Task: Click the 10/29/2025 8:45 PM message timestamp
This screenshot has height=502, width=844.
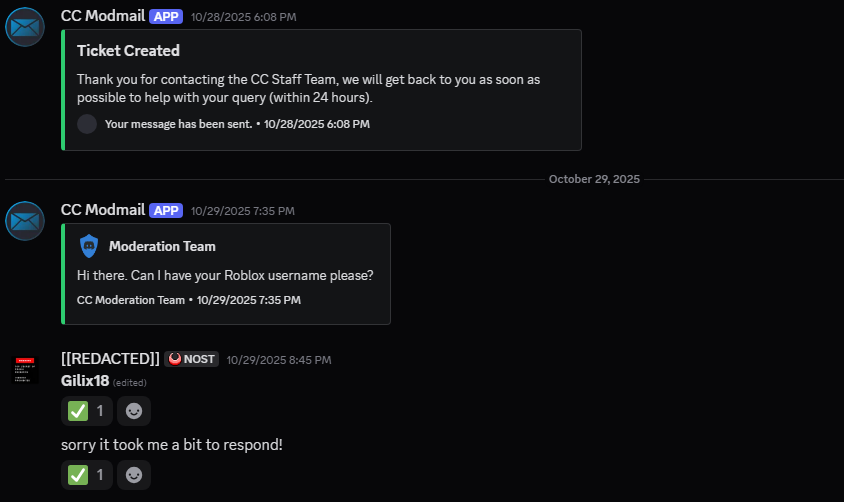Action: pos(278,360)
